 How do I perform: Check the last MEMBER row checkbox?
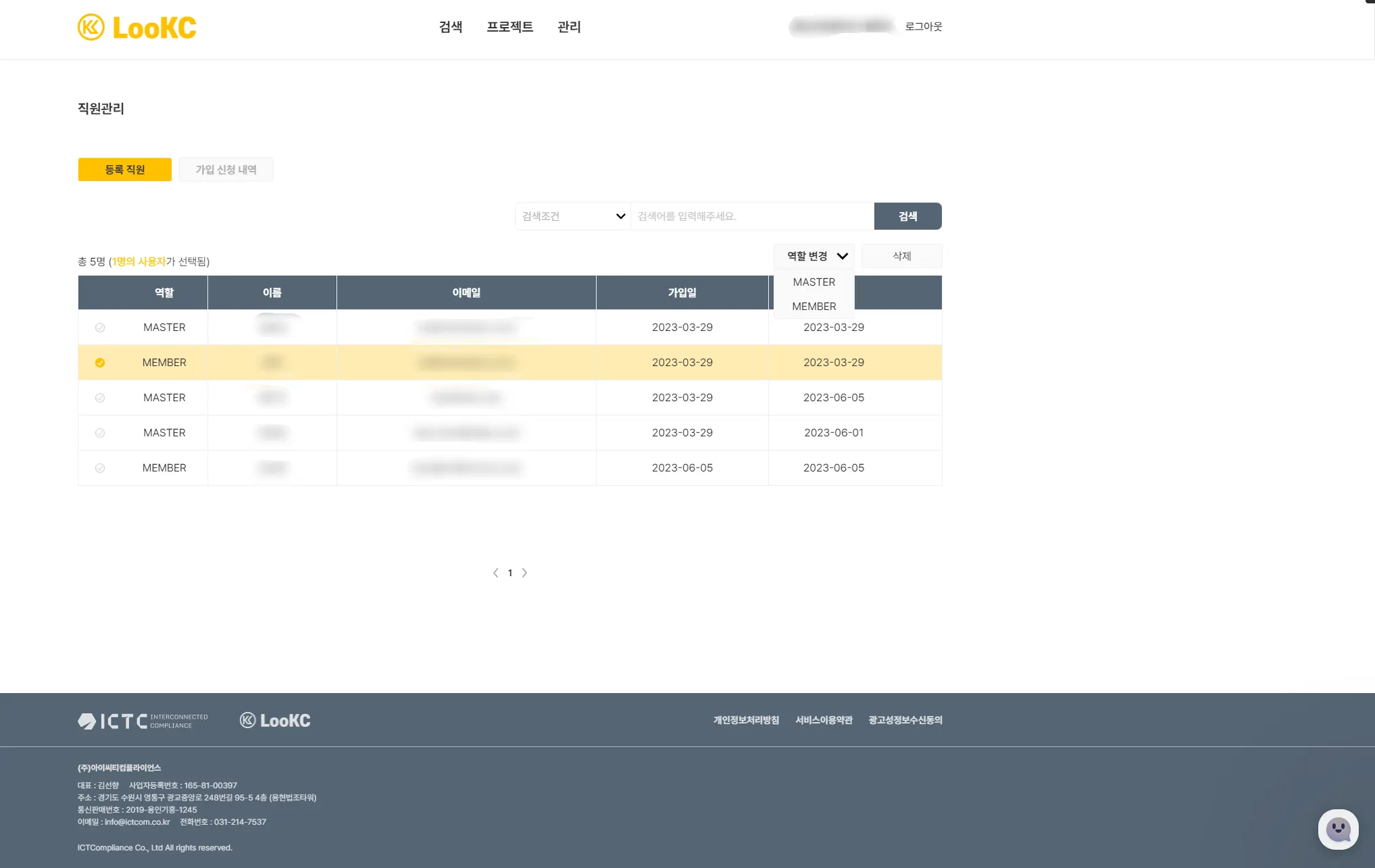coord(100,468)
